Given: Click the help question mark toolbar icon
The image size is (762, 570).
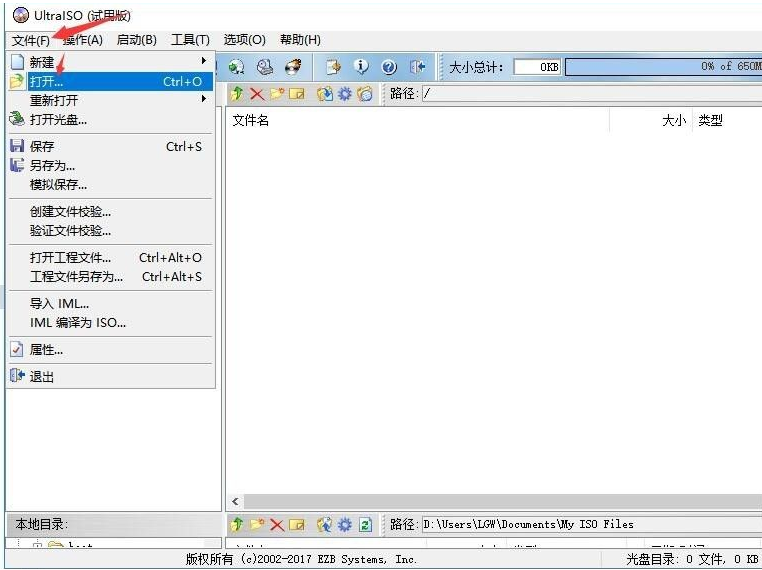Looking at the screenshot, I should tap(389, 67).
